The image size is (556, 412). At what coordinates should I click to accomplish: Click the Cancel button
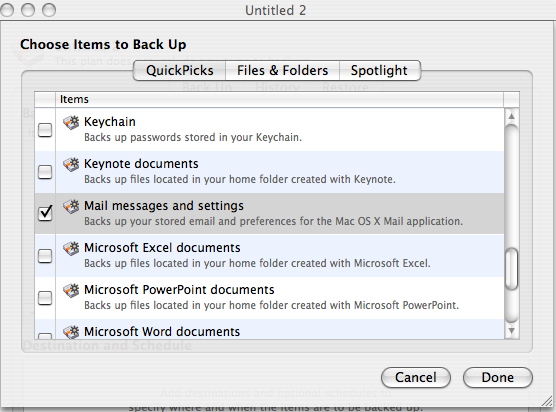tap(416, 377)
